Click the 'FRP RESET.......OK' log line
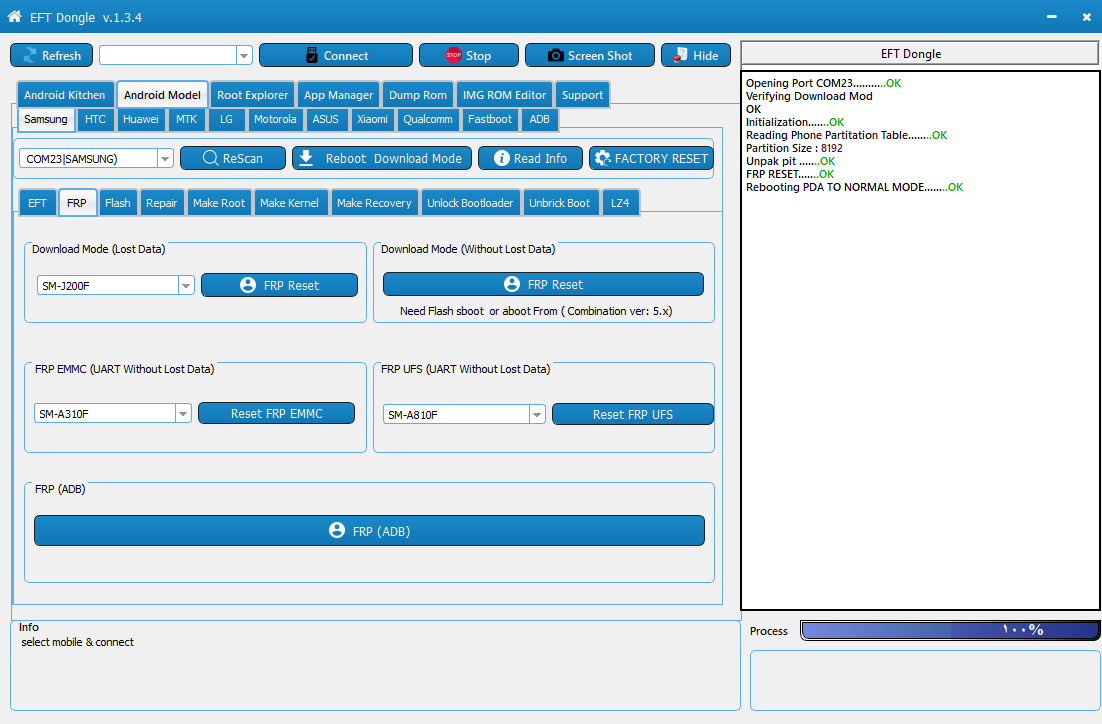 [790, 174]
